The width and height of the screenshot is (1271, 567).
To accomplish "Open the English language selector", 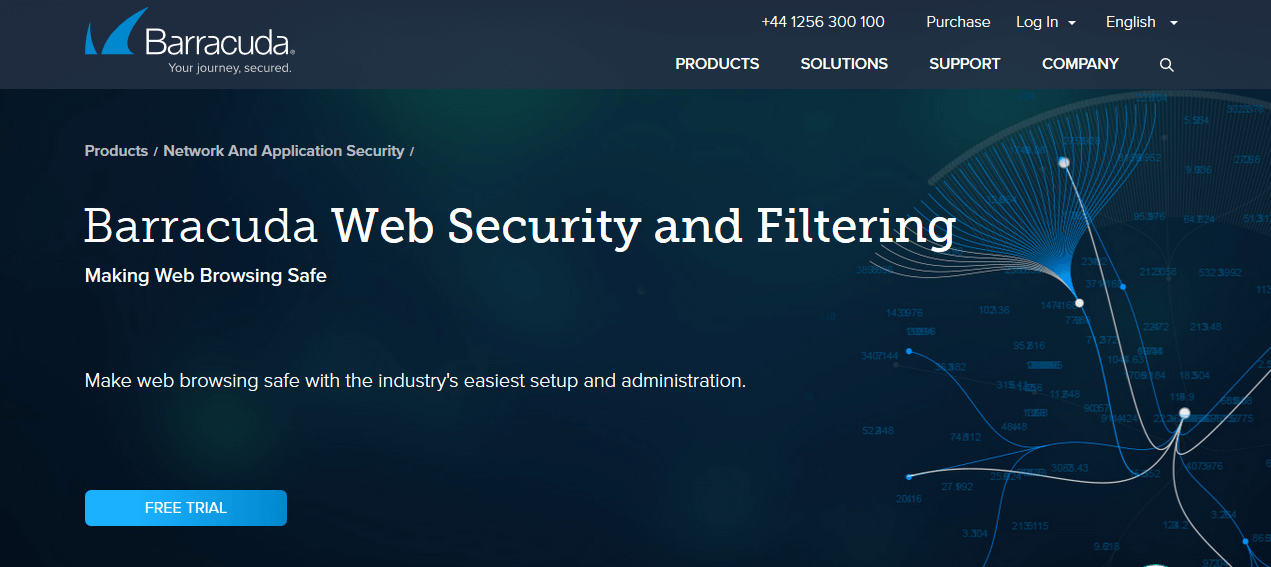I will pyautogui.click(x=1142, y=22).
